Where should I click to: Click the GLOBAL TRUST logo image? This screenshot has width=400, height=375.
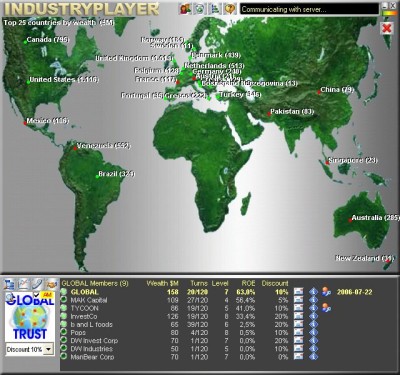30,316
